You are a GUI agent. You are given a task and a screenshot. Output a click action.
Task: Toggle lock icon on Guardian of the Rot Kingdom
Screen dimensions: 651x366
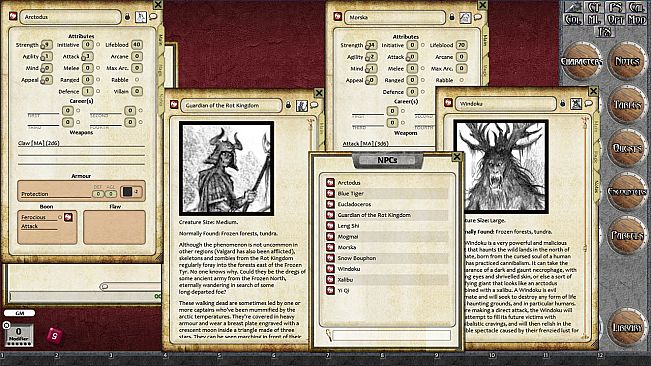[x=289, y=105]
